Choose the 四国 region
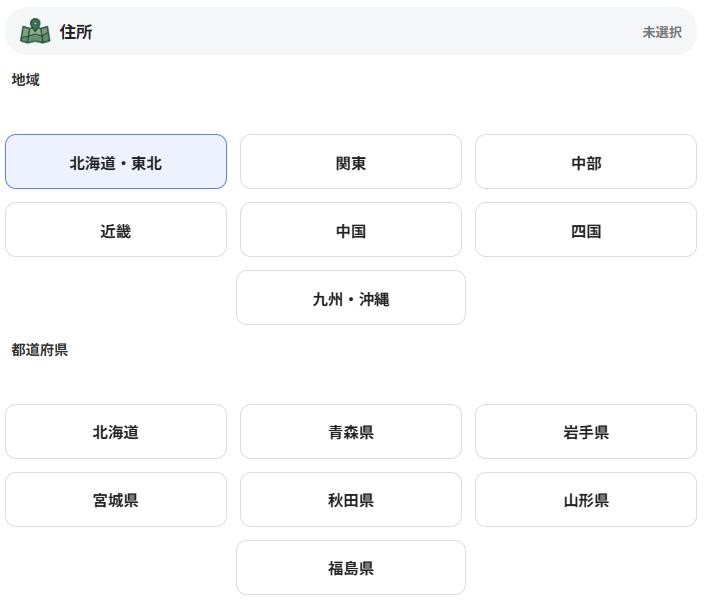This screenshot has height=605, width=707. coord(586,230)
